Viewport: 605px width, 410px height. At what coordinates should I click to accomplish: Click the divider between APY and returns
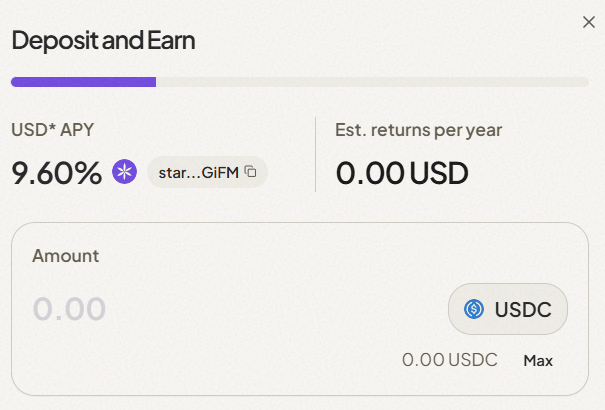point(315,154)
